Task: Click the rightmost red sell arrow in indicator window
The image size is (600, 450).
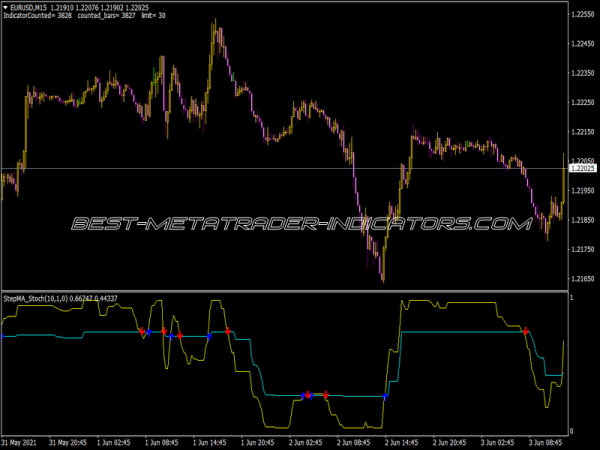Action: click(x=527, y=330)
